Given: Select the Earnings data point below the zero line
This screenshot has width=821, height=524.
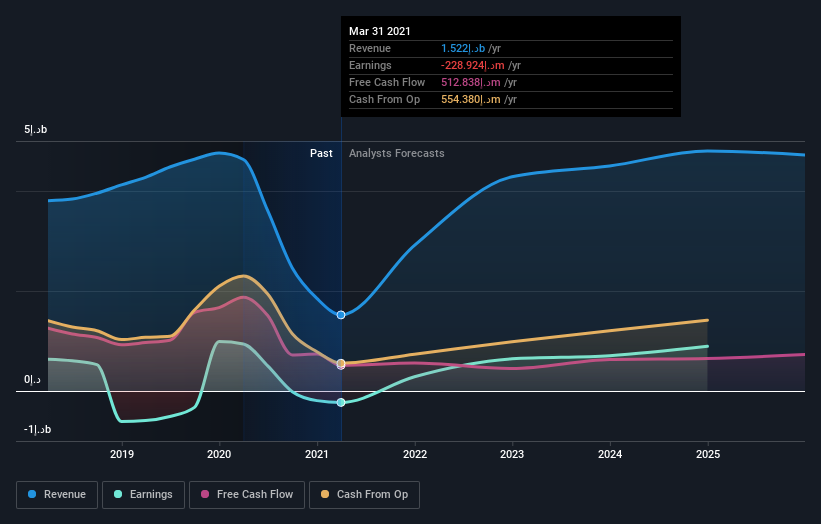Looking at the screenshot, I should point(341,402).
